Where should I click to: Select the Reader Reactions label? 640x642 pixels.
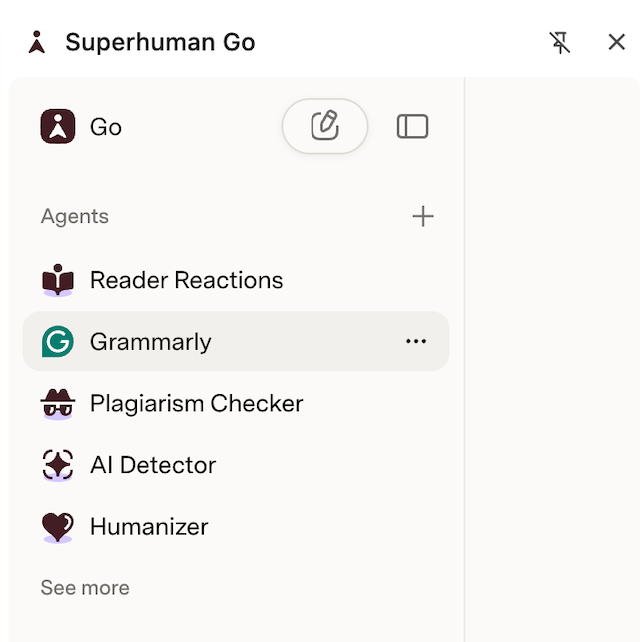click(x=186, y=280)
